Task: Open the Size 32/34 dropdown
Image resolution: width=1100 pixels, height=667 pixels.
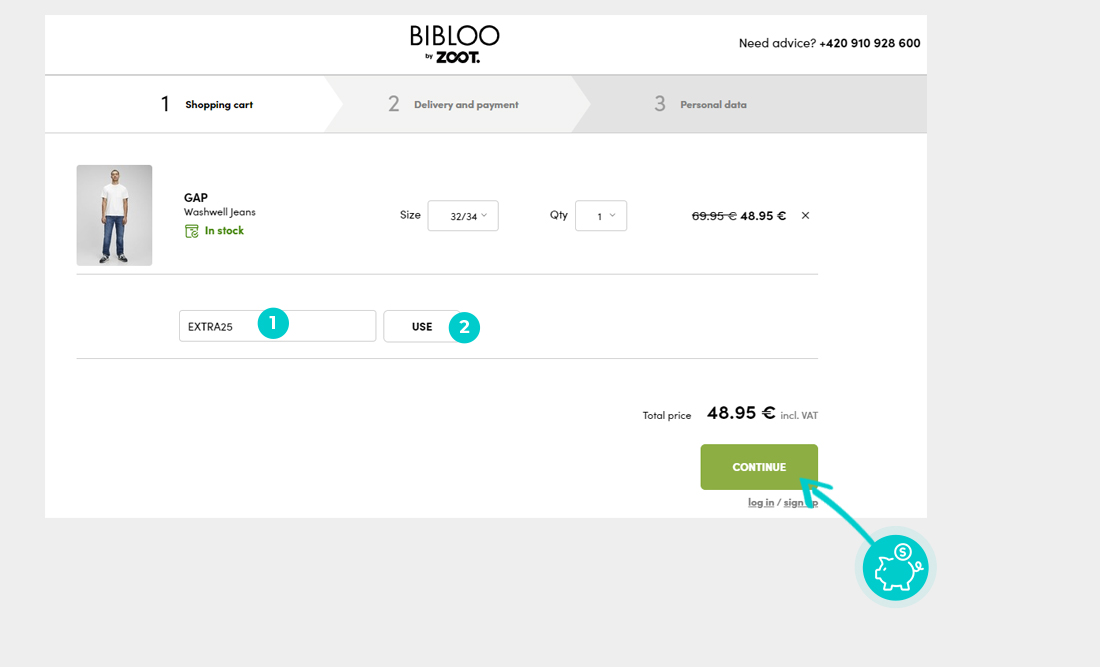Action: click(463, 216)
